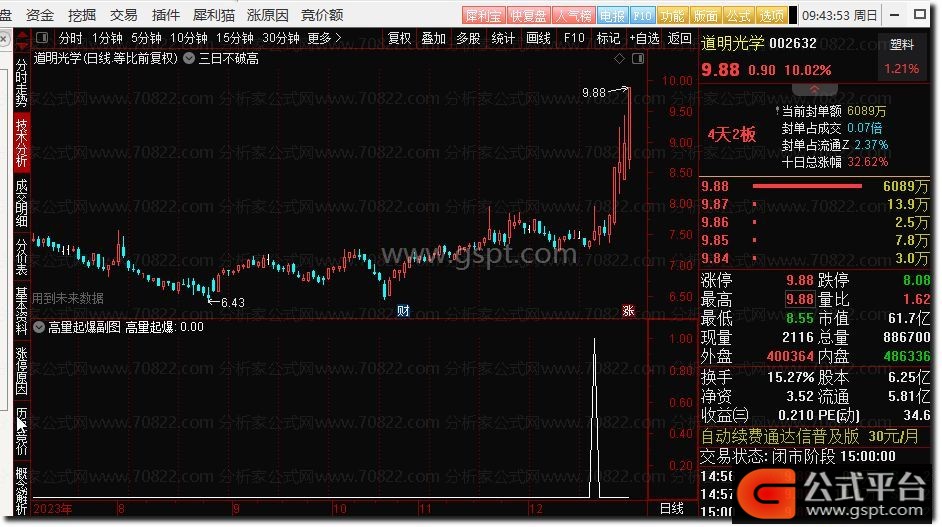This screenshot has width=942, height=527.
Task: Open the yellow 版面 button
Action: coord(705,15)
